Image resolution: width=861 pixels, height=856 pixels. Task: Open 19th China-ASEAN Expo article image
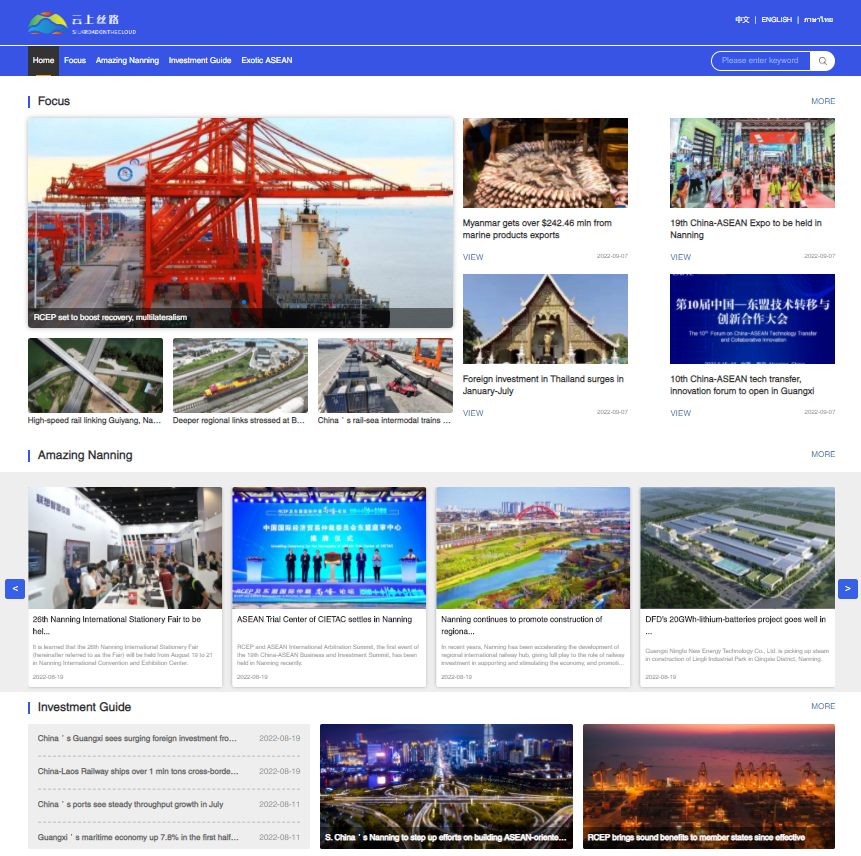(x=752, y=163)
